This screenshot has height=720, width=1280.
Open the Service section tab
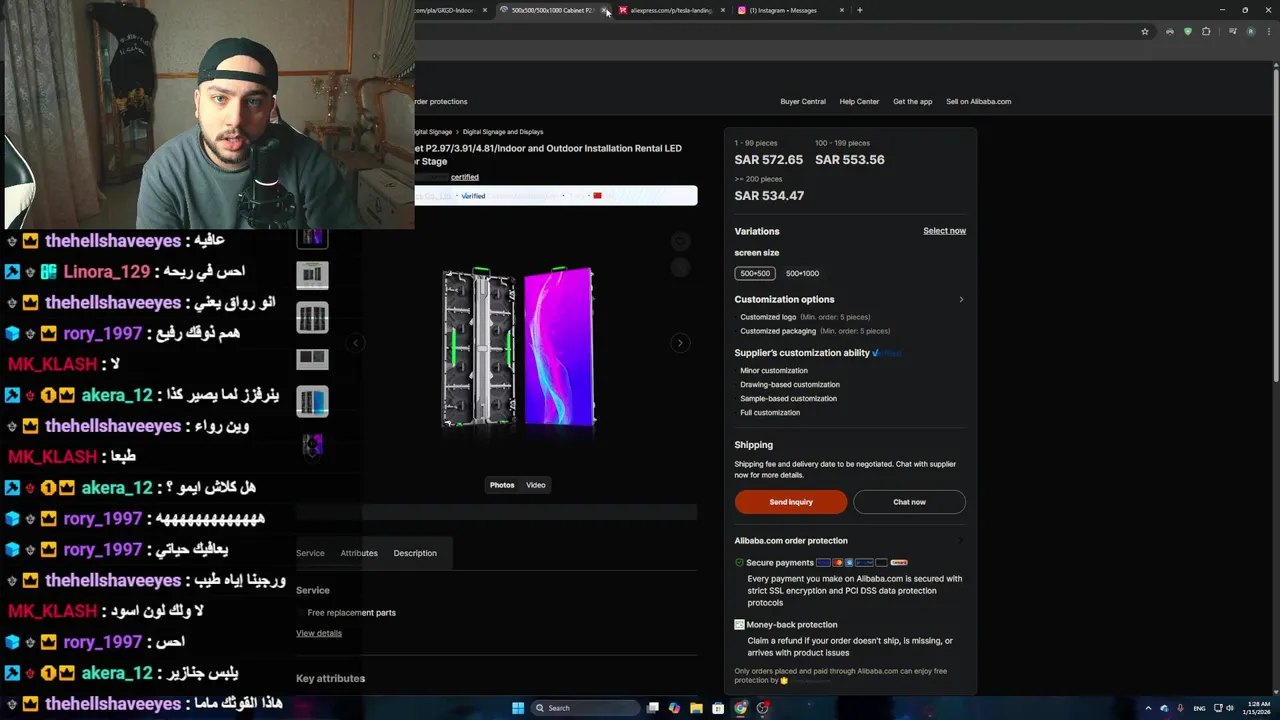(x=310, y=553)
